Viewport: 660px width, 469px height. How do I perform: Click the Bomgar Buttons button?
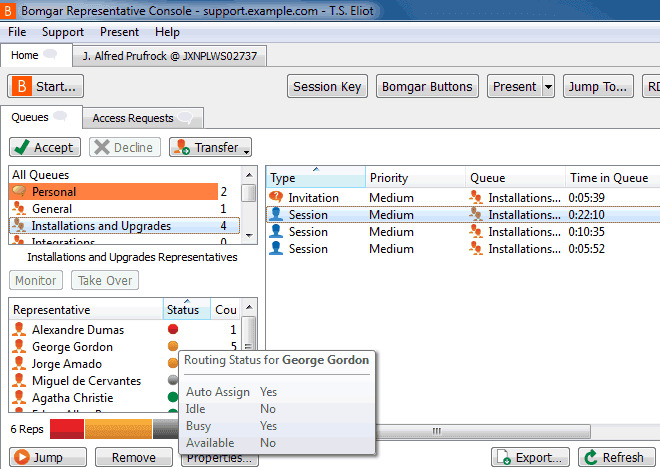click(x=427, y=86)
